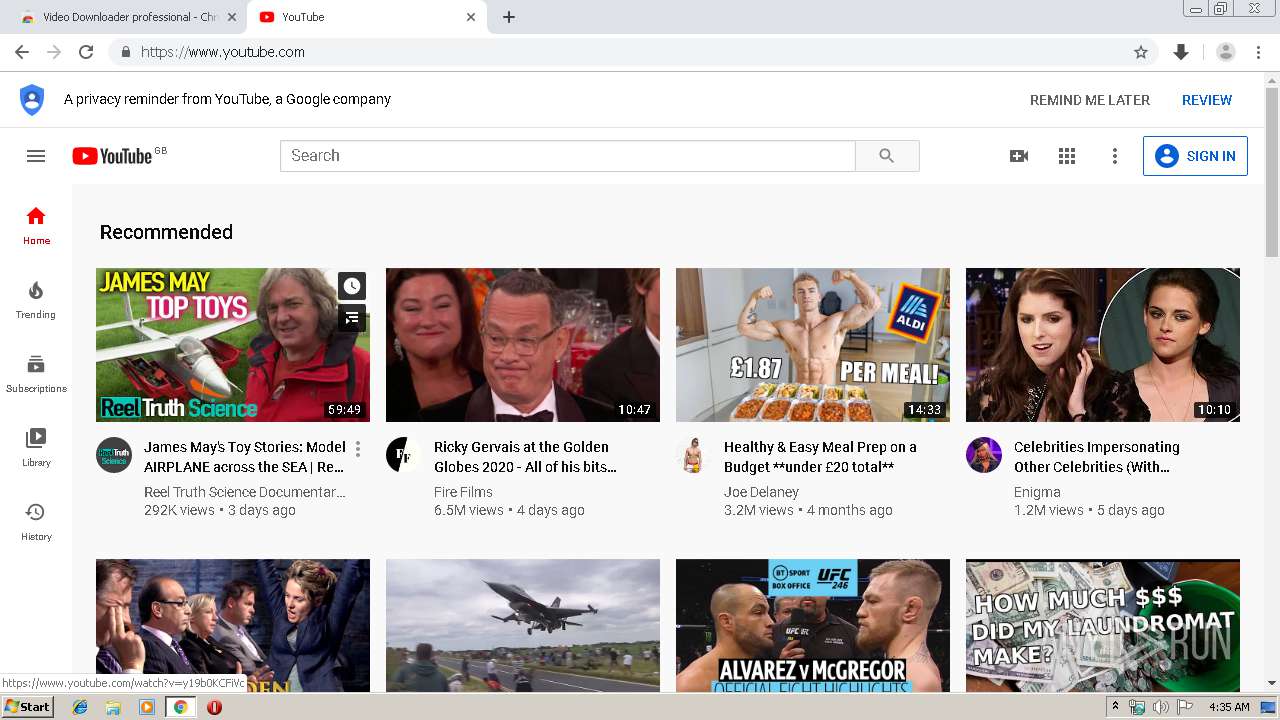Viewport: 1280px width, 720px height.
Task: Click the SIGN IN button
Action: click(x=1195, y=156)
